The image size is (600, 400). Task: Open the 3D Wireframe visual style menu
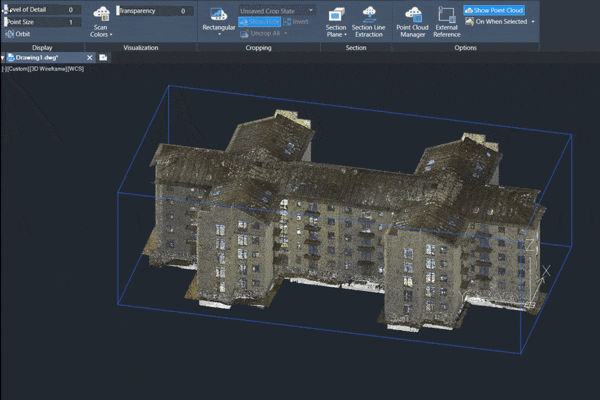(x=48, y=69)
